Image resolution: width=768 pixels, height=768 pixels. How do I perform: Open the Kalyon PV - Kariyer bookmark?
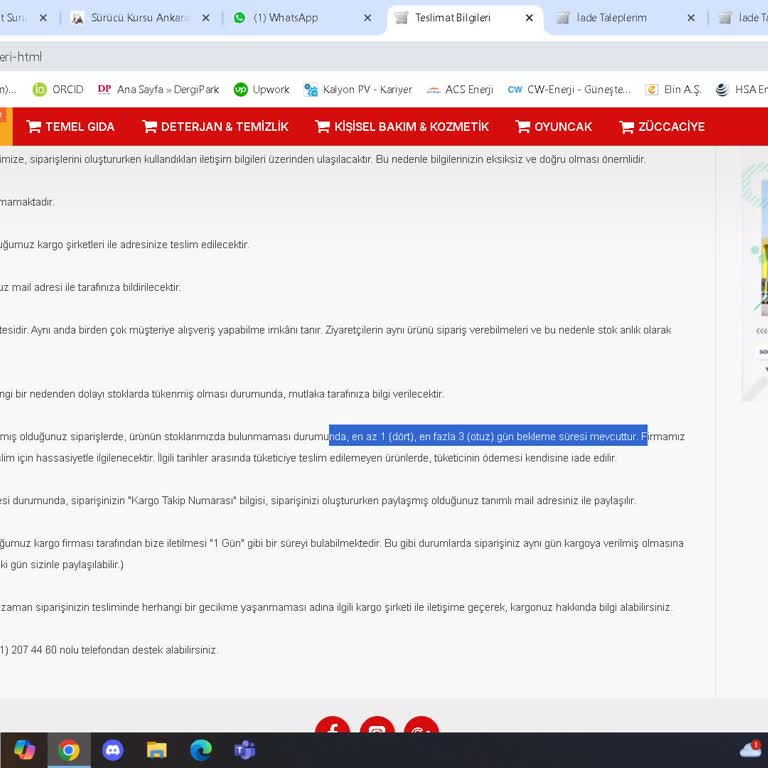pos(358,90)
